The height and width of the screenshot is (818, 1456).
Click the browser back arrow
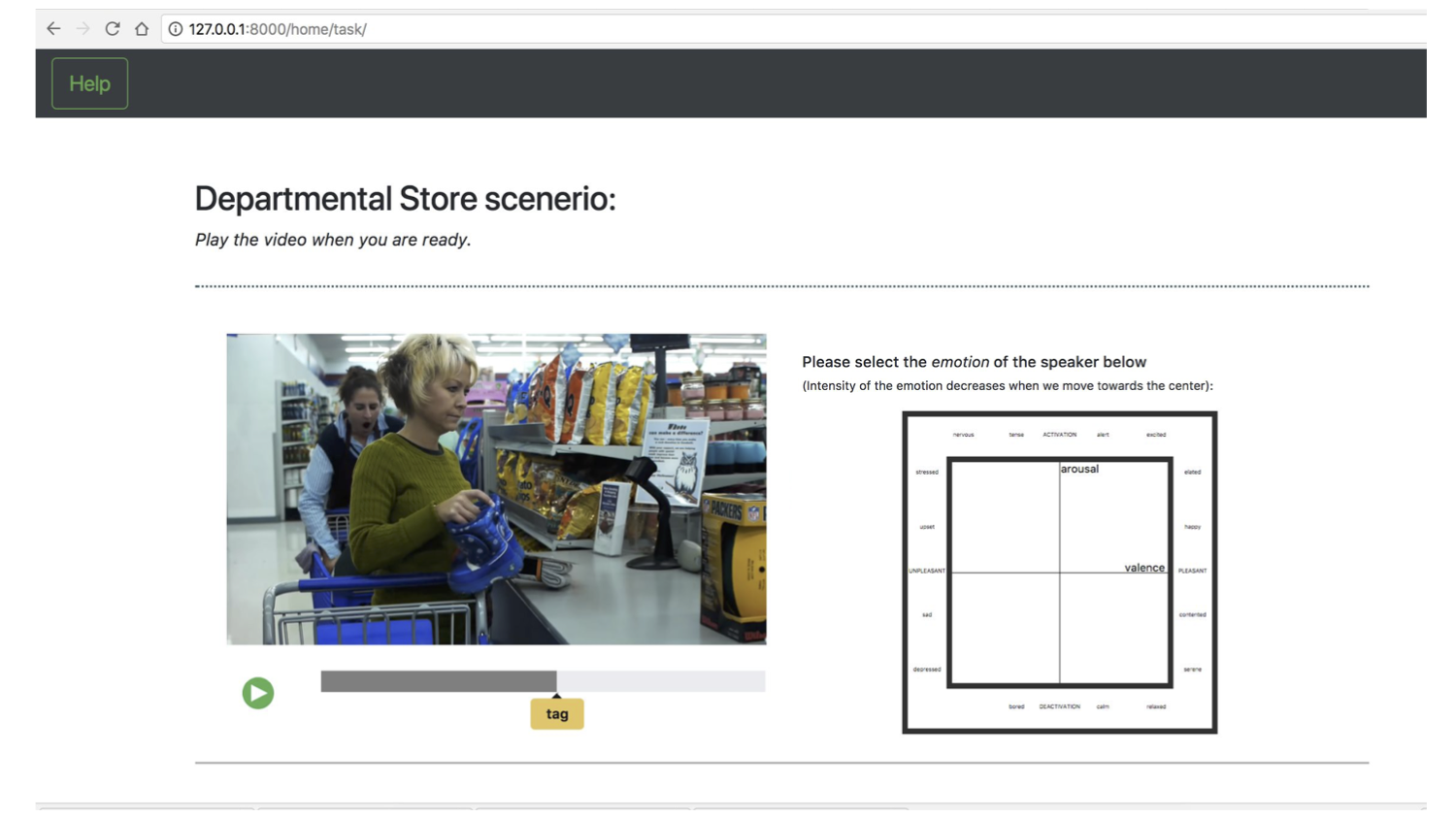point(53,29)
